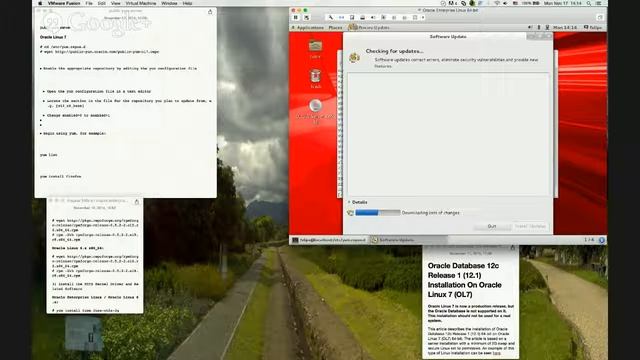Click the macOS volume icon
This screenshot has width=640, height=360.
(x=505, y=3)
